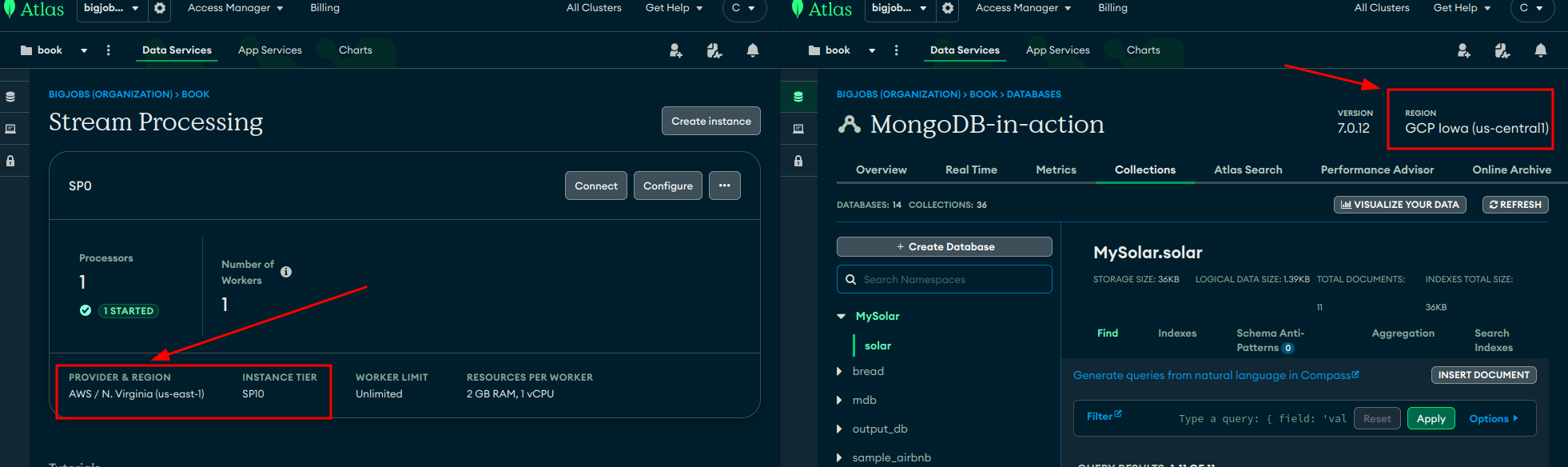The height and width of the screenshot is (467, 1568).
Task: Expand the bread database
Action: pos(839,371)
